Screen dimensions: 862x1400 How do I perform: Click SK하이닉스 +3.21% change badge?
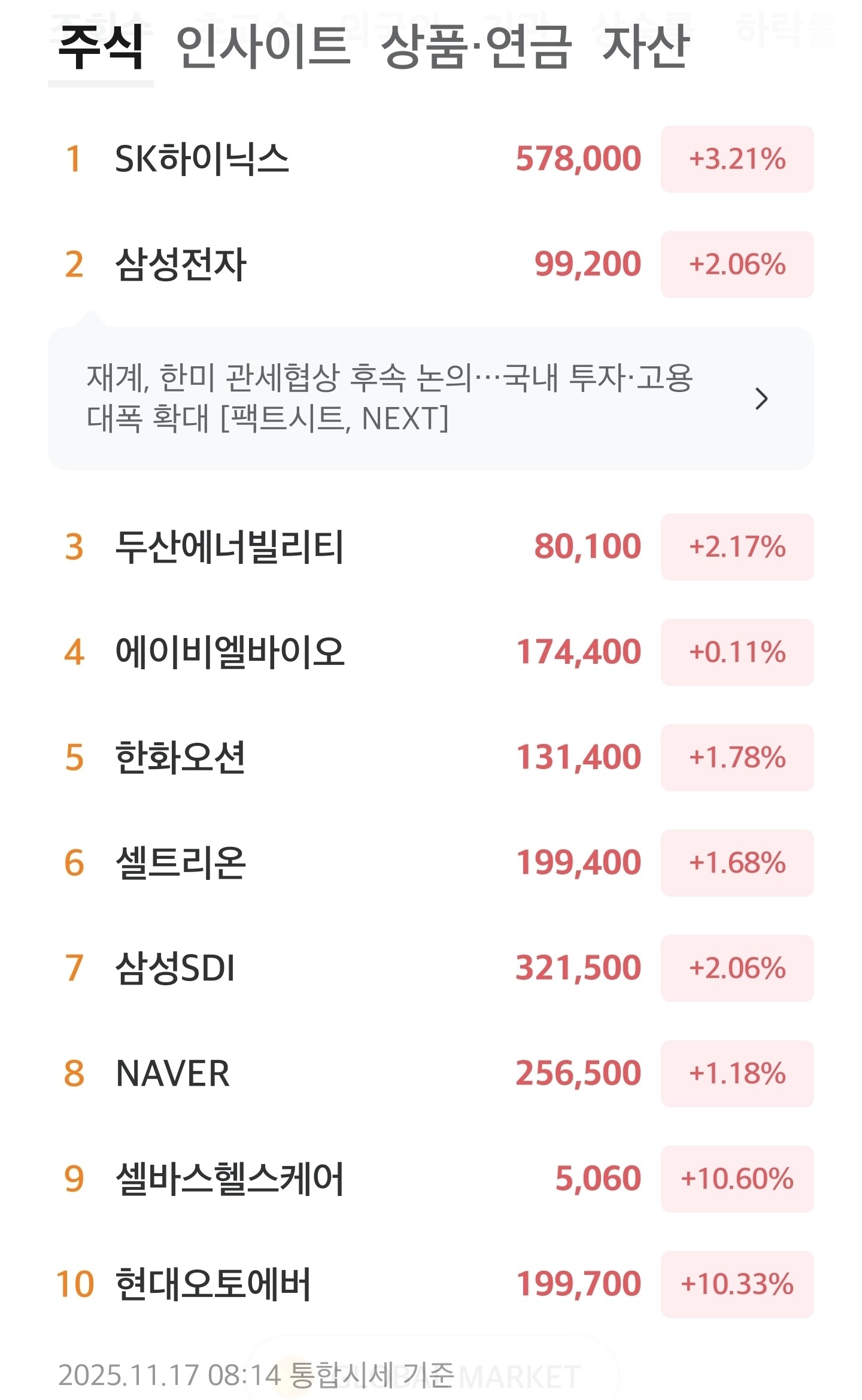tap(737, 159)
